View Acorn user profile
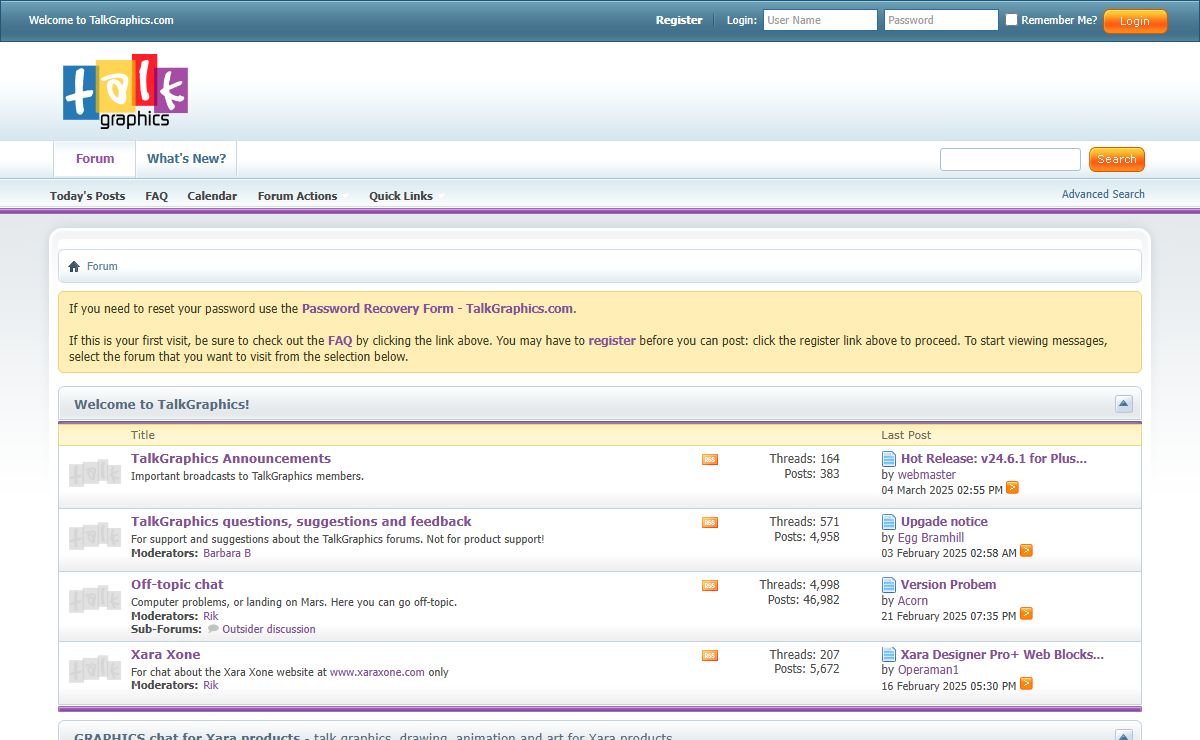The image size is (1200, 740). (x=913, y=601)
